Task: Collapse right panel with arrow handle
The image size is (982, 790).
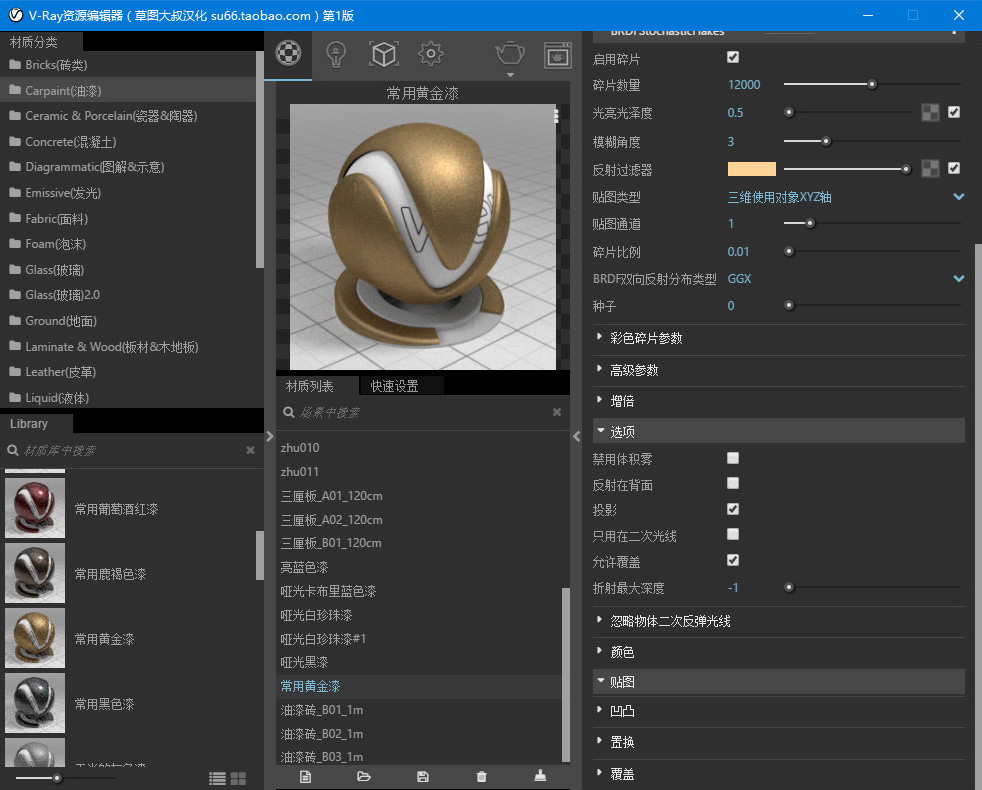Action: (577, 437)
